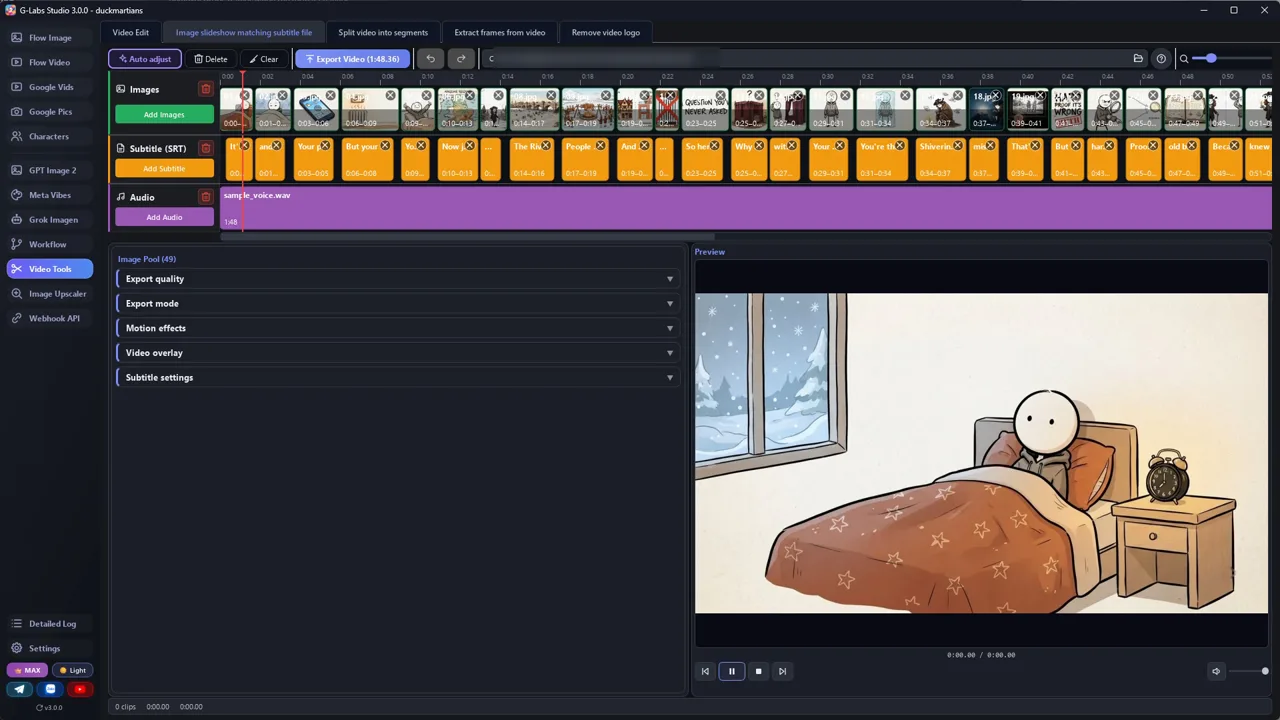The height and width of the screenshot is (720, 1280).
Task: Skip to next frame in preview
Action: pos(782,671)
